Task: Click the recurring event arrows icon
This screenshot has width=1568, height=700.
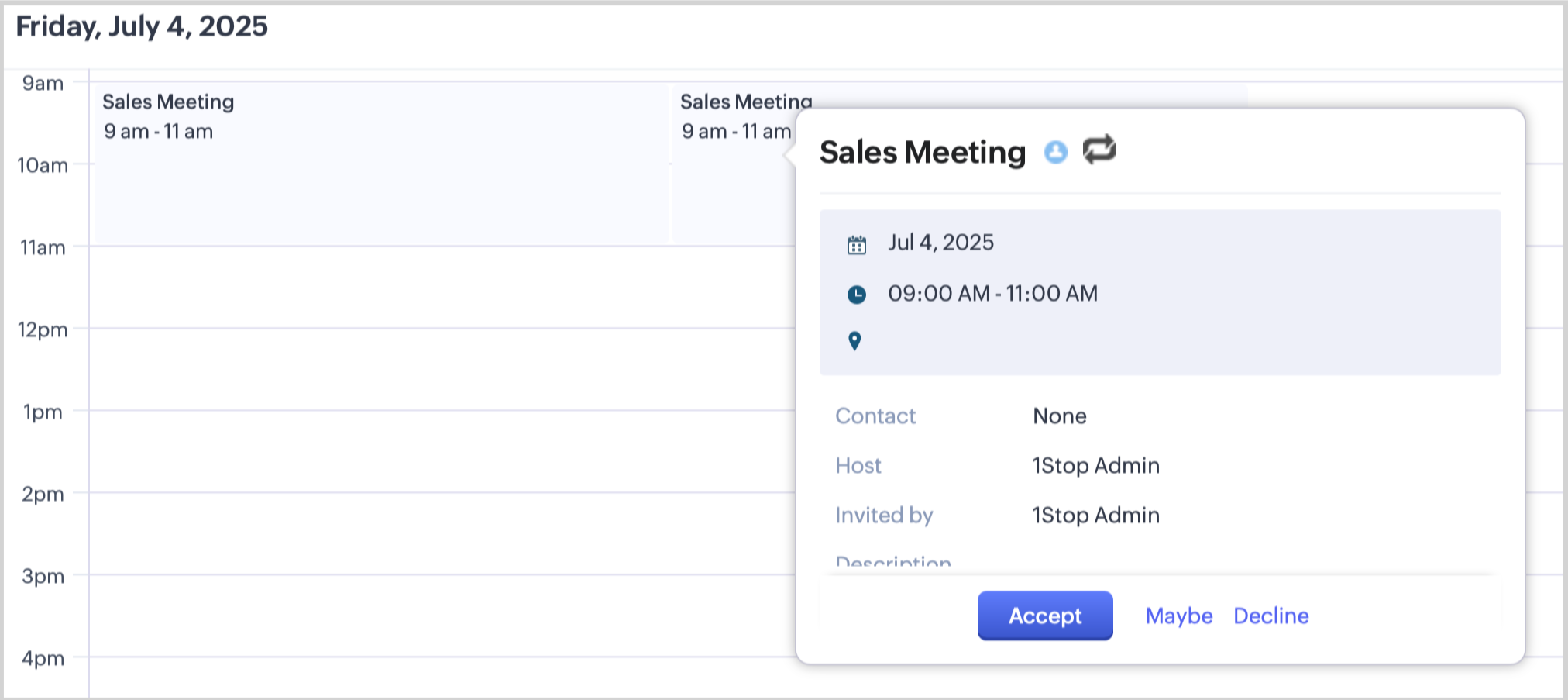Action: click(x=1099, y=150)
